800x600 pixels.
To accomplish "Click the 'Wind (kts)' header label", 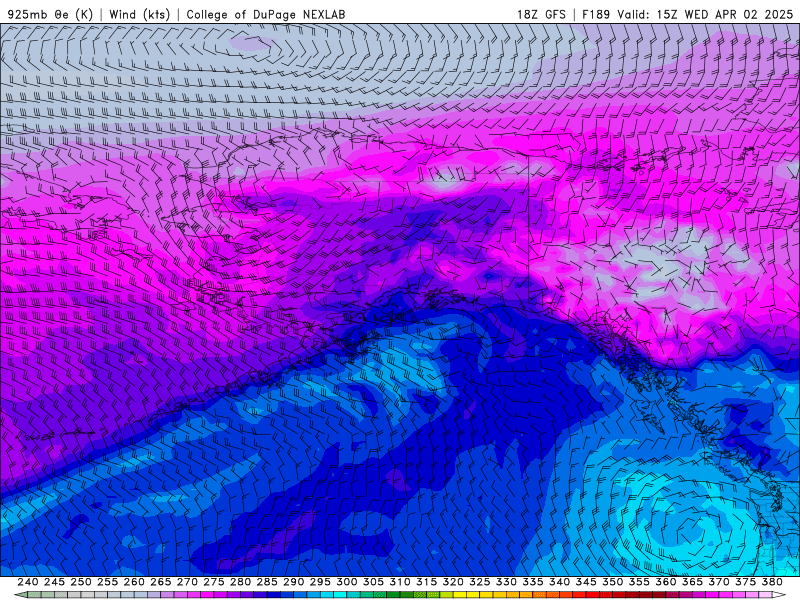I will coord(139,14).
